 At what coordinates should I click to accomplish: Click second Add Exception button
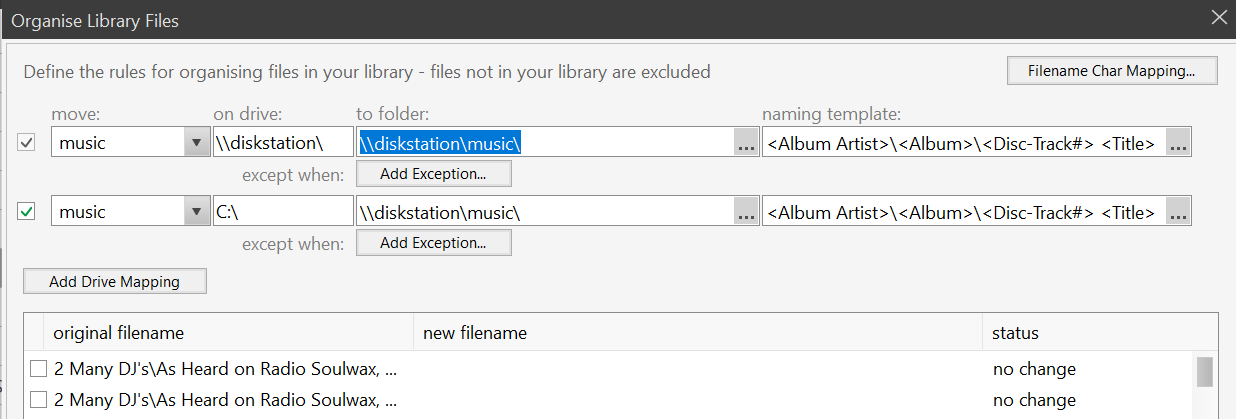[x=433, y=243]
